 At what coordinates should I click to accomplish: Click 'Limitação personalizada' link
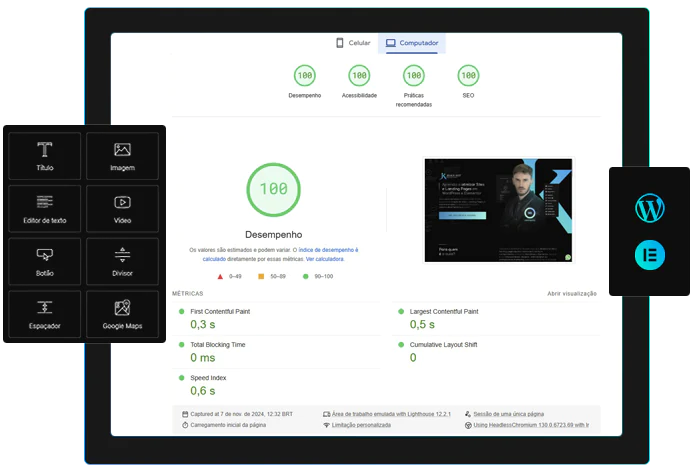click(361, 425)
